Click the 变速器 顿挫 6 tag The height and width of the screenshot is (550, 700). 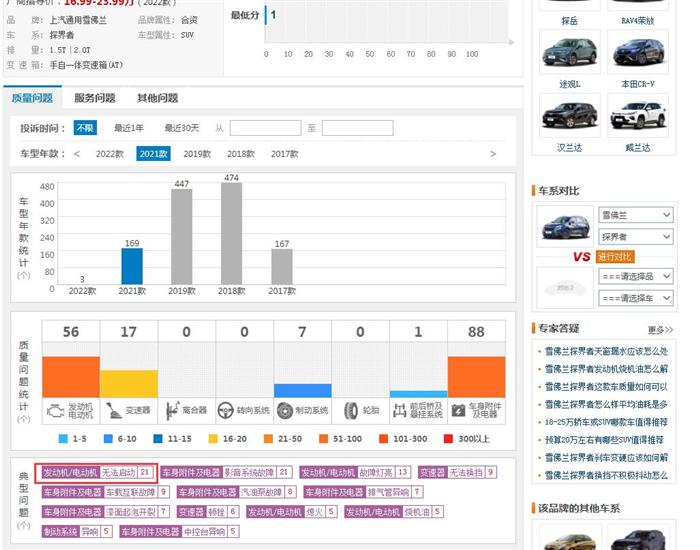click(x=208, y=512)
